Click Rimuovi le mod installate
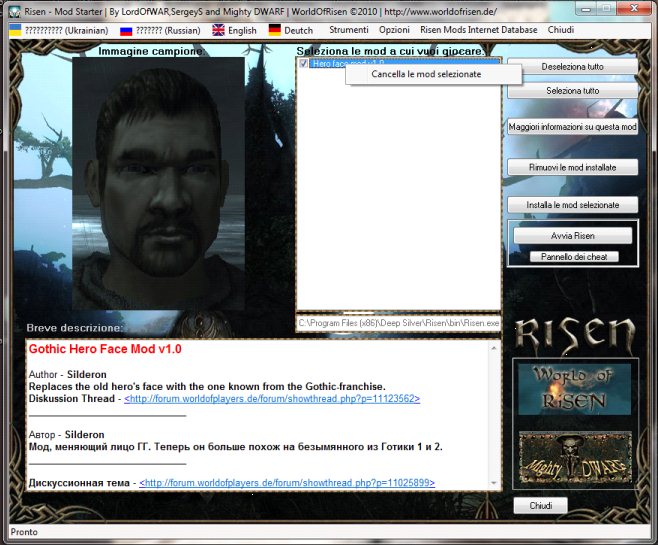The height and width of the screenshot is (545, 658). coord(572,167)
